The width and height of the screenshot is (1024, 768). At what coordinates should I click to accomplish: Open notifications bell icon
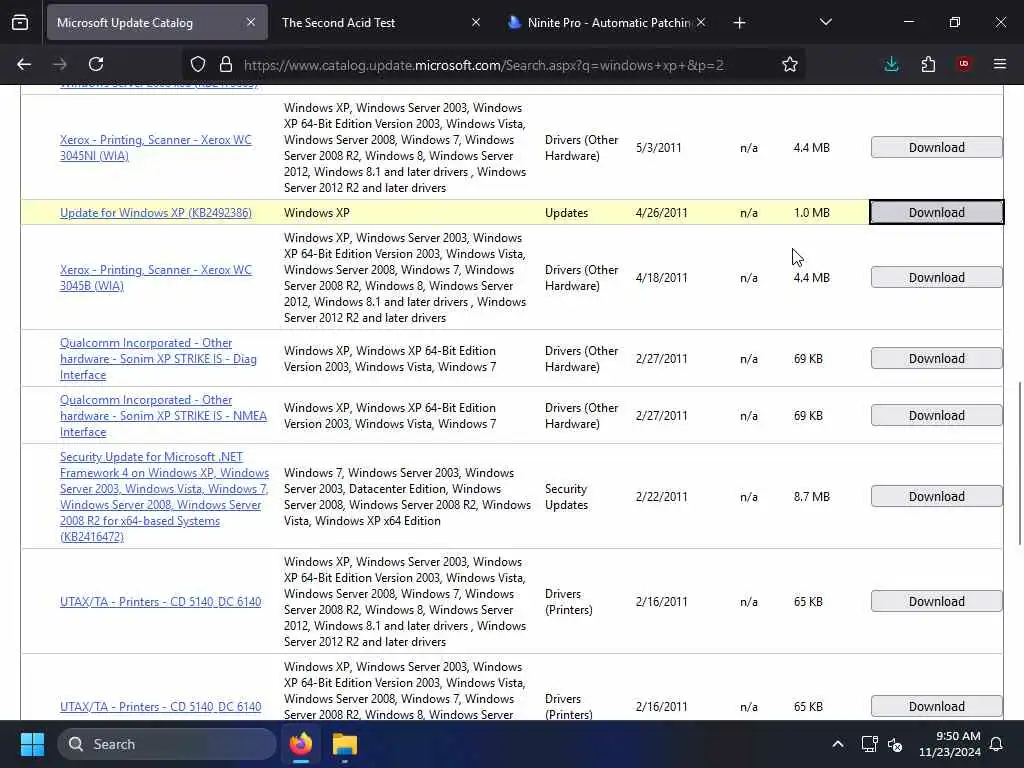pyautogui.click(x=997, y=744)
